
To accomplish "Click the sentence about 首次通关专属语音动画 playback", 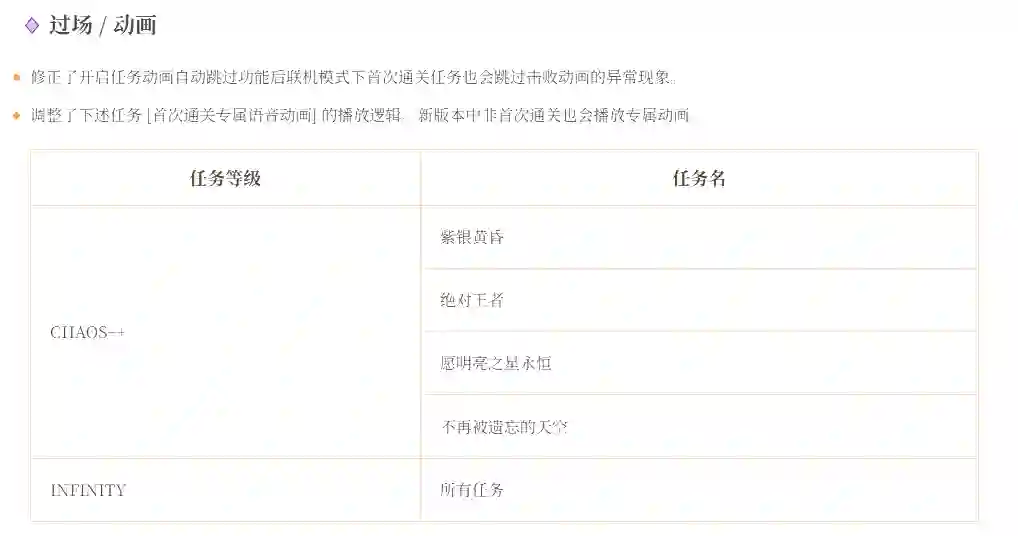I will [360, 116].
